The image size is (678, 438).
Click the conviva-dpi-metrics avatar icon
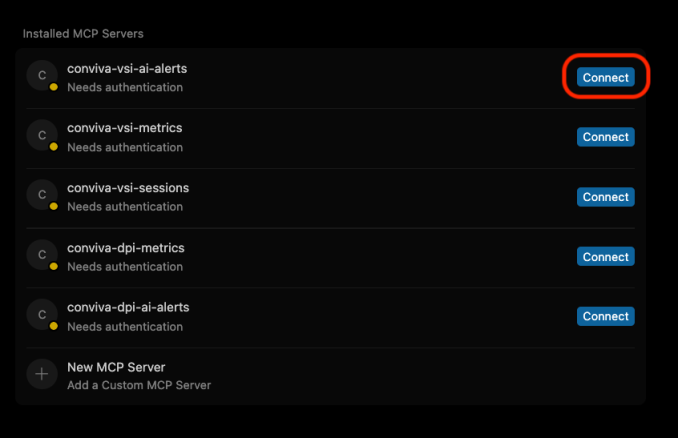point(42,256)
